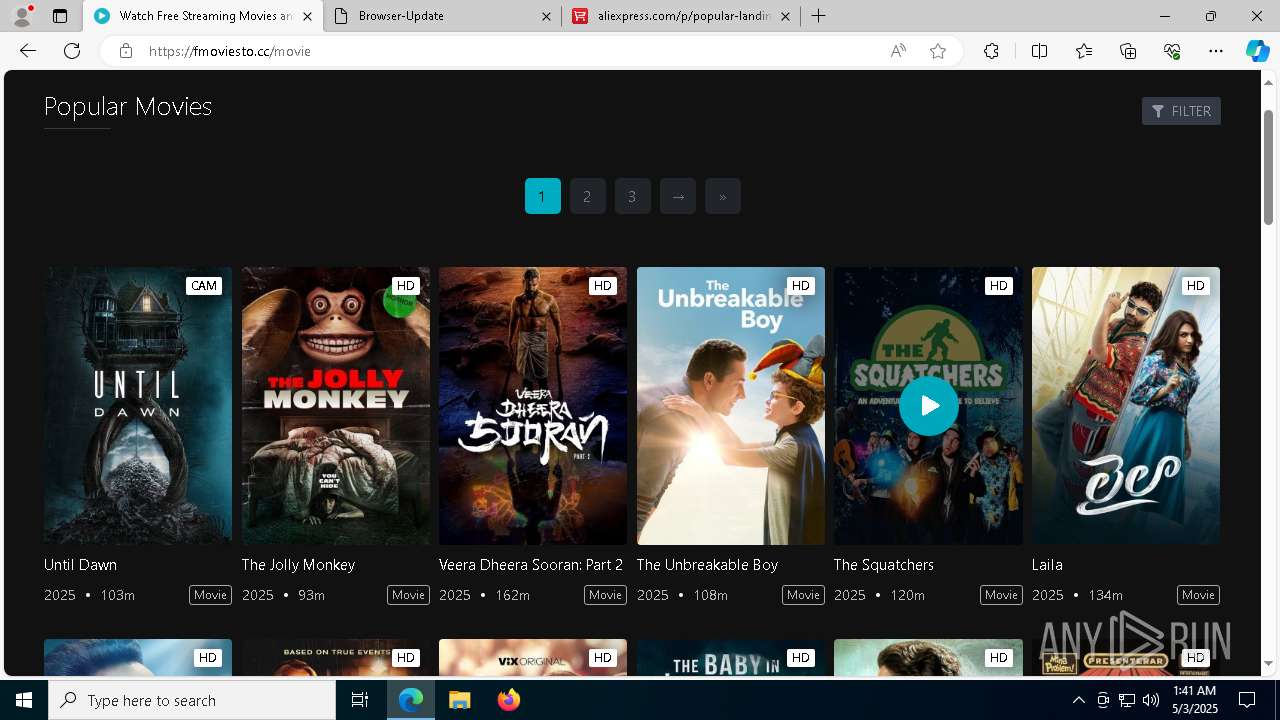
Task: Add this page to favorites via the star icon
Action: pos(938,51)
